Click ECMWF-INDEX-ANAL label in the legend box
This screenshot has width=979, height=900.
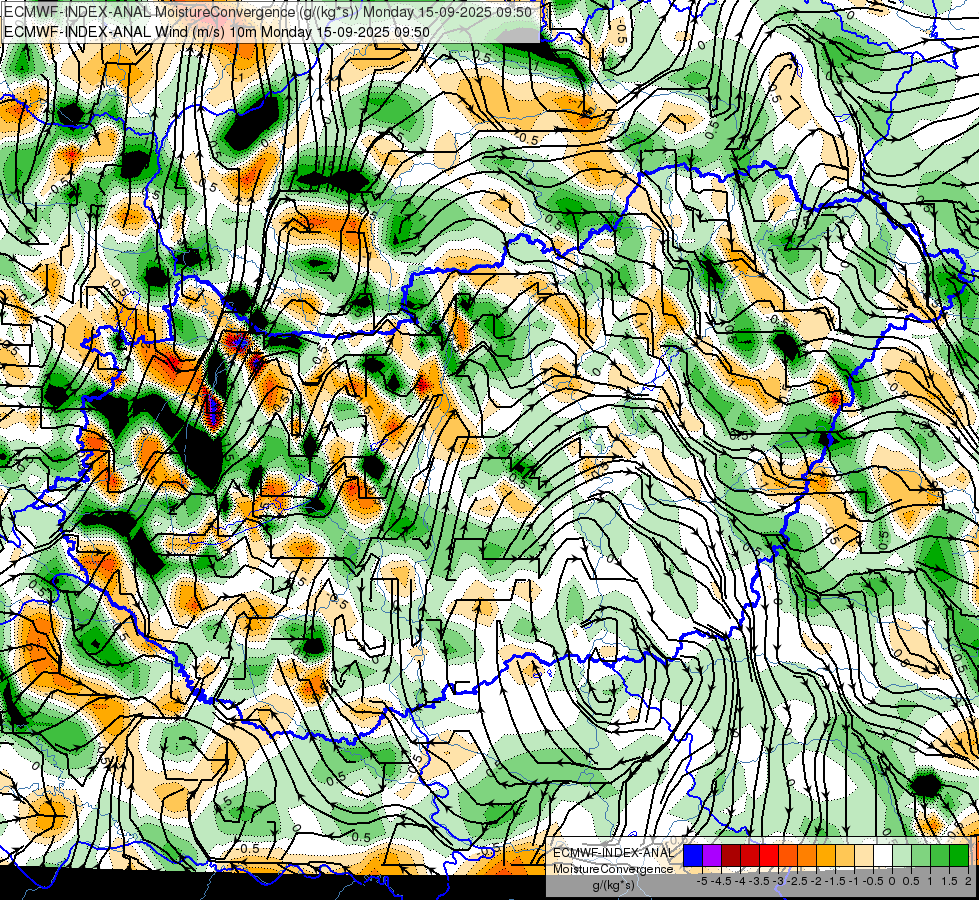614,853
